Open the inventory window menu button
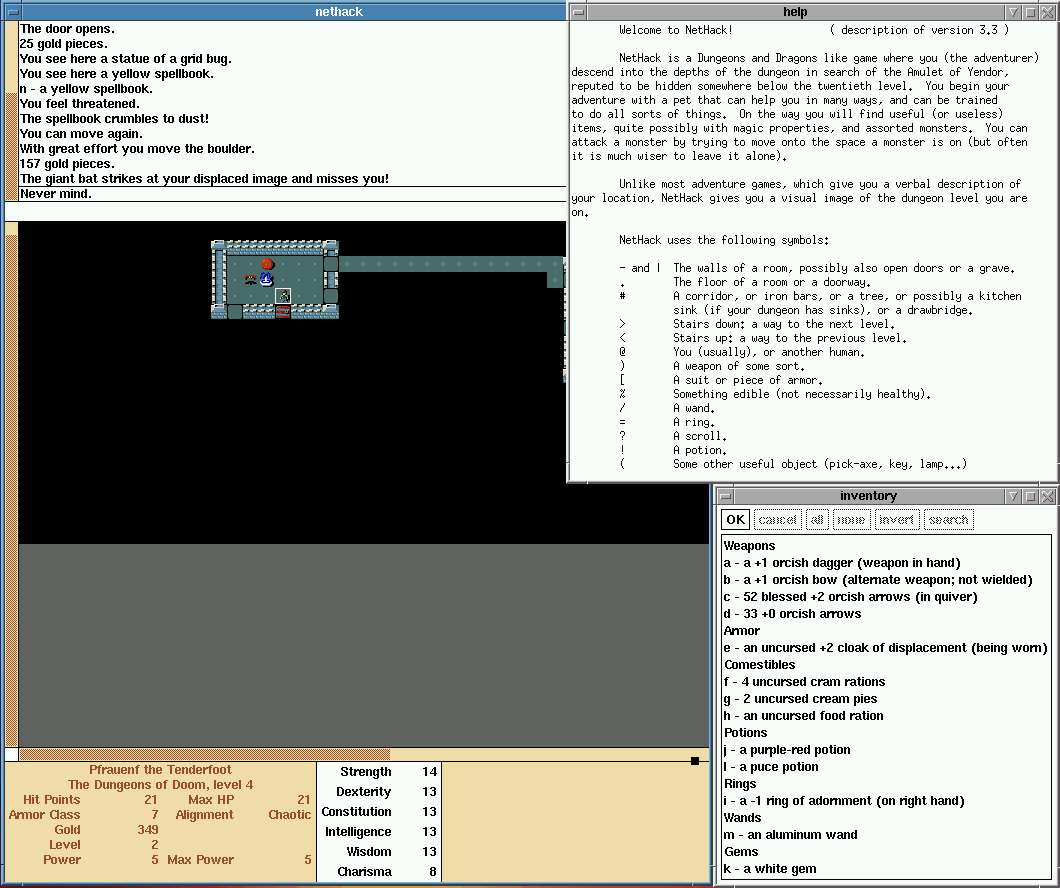 [x=725, y=496]
